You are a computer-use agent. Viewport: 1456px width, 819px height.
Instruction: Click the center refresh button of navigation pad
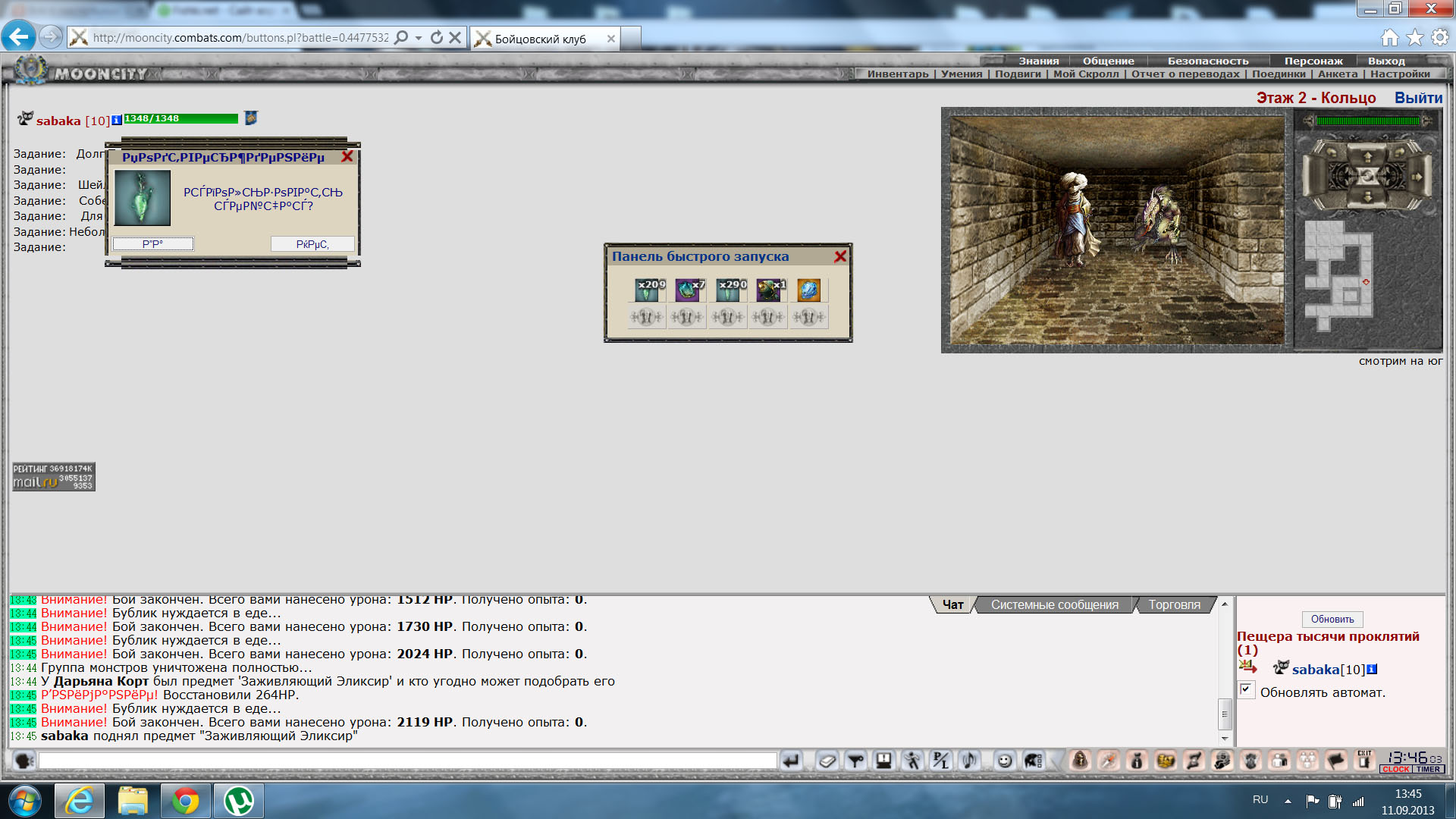click(1367, 176)
